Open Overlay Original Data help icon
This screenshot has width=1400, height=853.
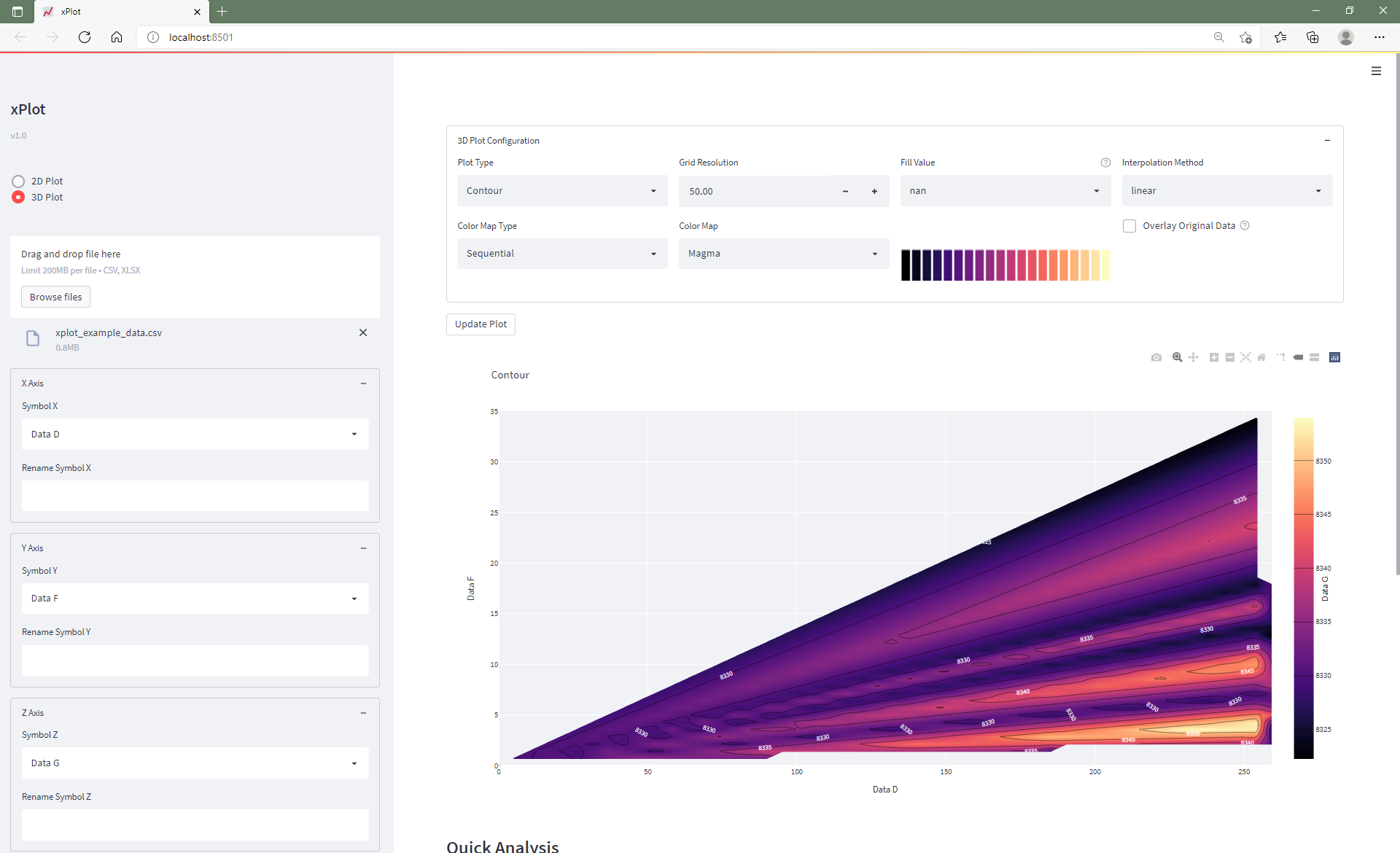click(x=1245, y=225)
